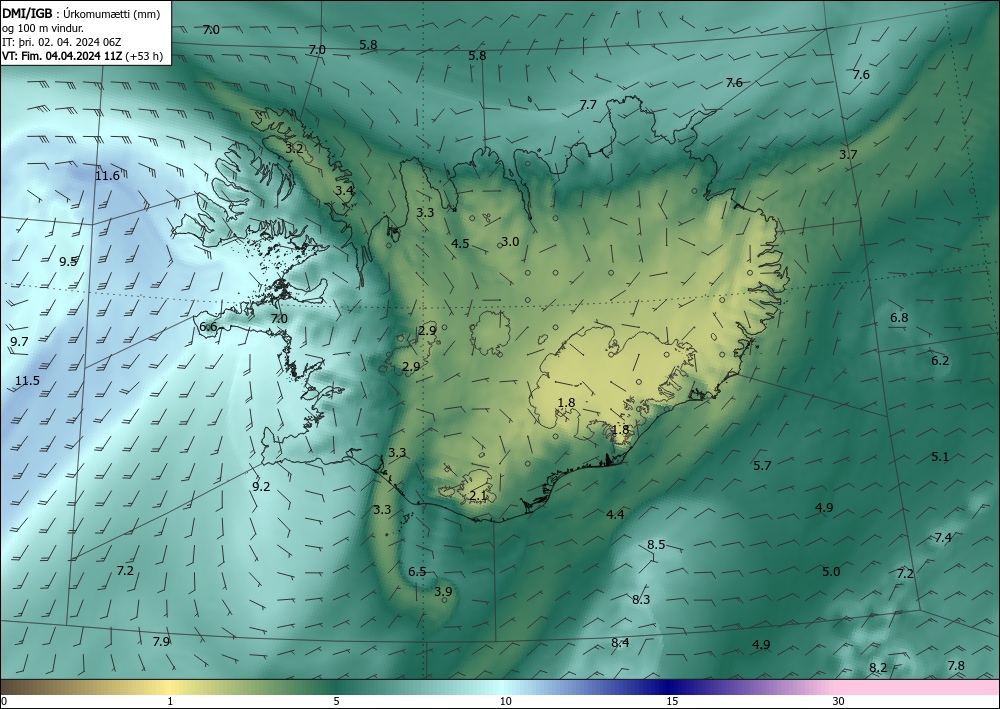1000x709 pixels.
Task: Click the 3.9 value on the map
Action: click(443, 592)
